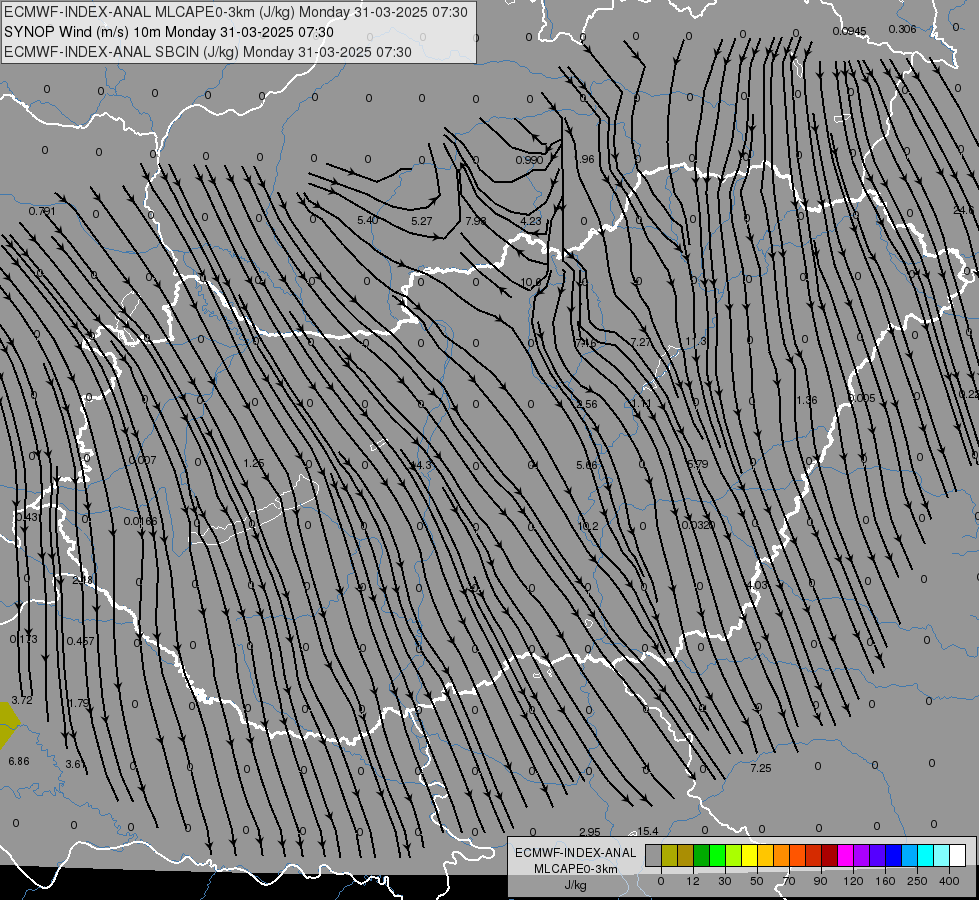
Task: Click the map value 7.25
Action: pos(761,768)
